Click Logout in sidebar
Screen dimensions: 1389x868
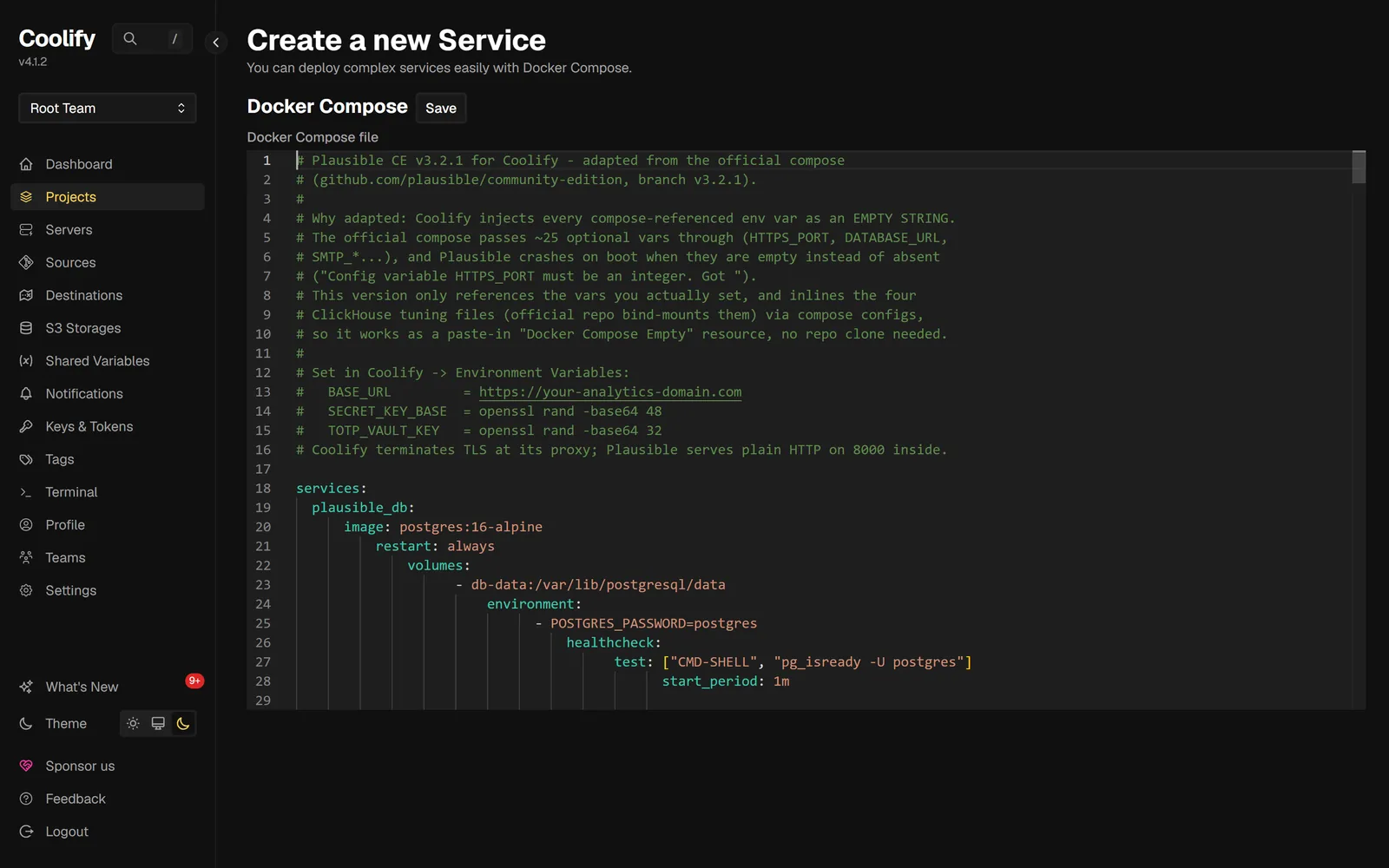point(67,832)
